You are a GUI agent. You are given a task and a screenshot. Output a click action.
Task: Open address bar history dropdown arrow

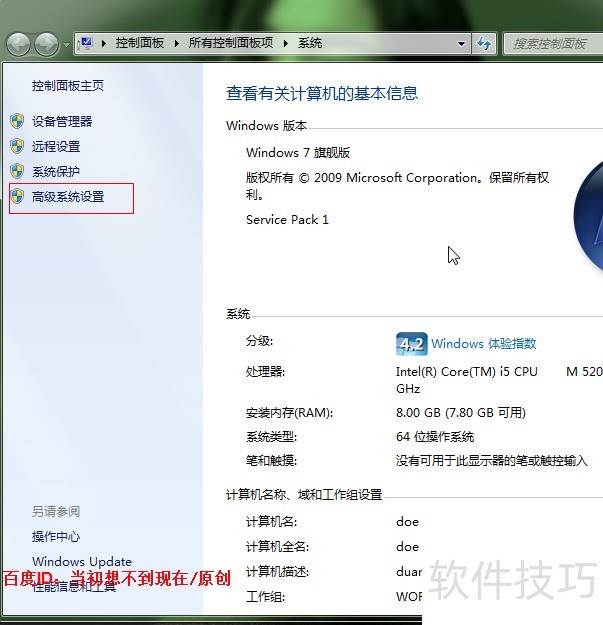click(x=461, y=43)
